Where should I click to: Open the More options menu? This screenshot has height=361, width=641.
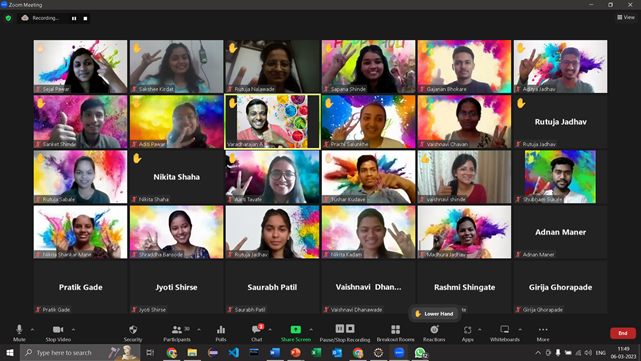(x=543, y=333)
